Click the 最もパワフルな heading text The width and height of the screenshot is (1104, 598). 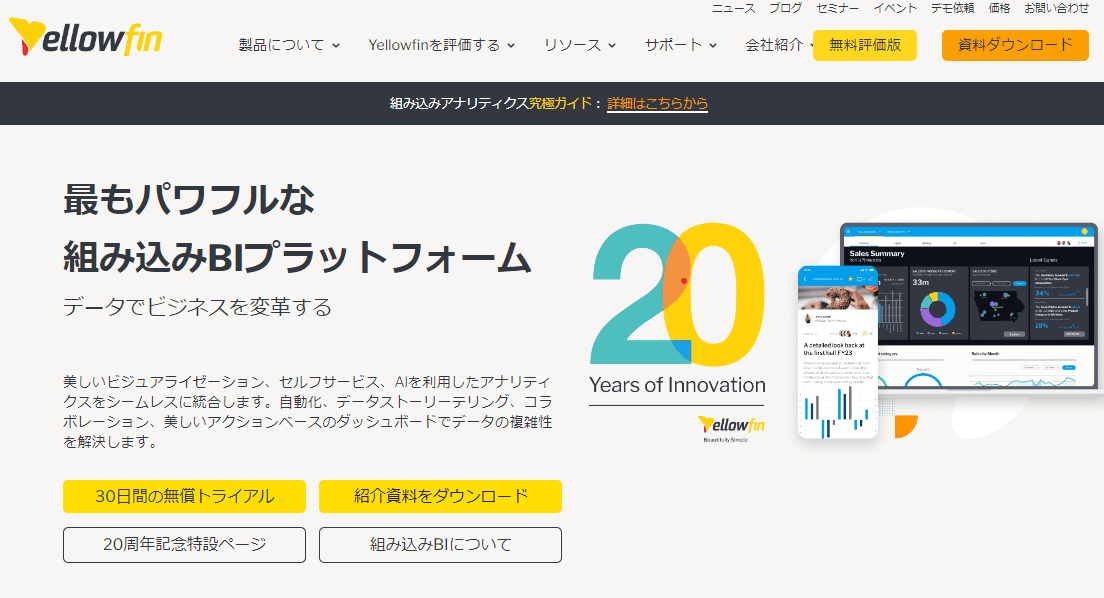[189, 199]
